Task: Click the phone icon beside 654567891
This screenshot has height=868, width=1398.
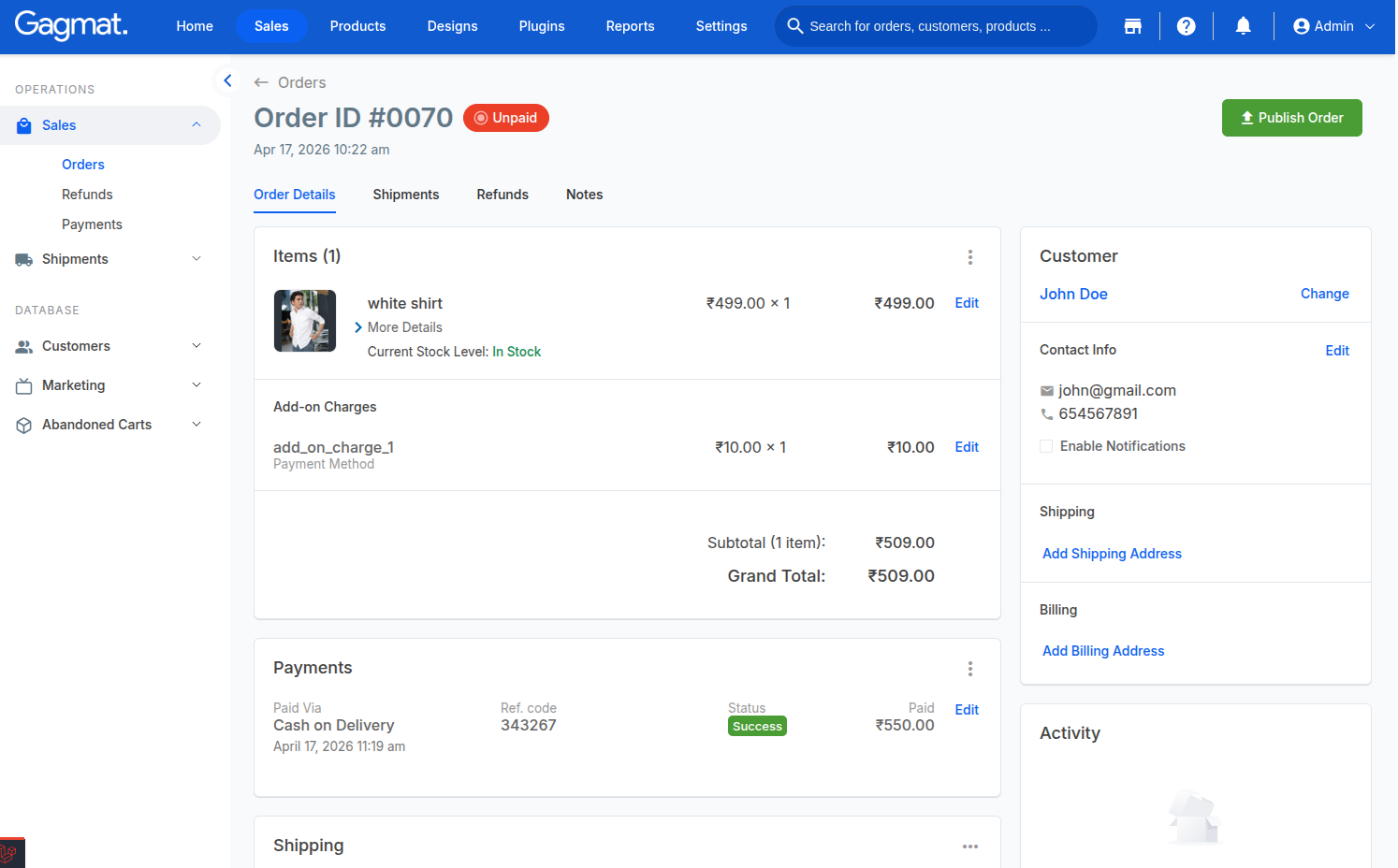Action: click(1047, 414)
